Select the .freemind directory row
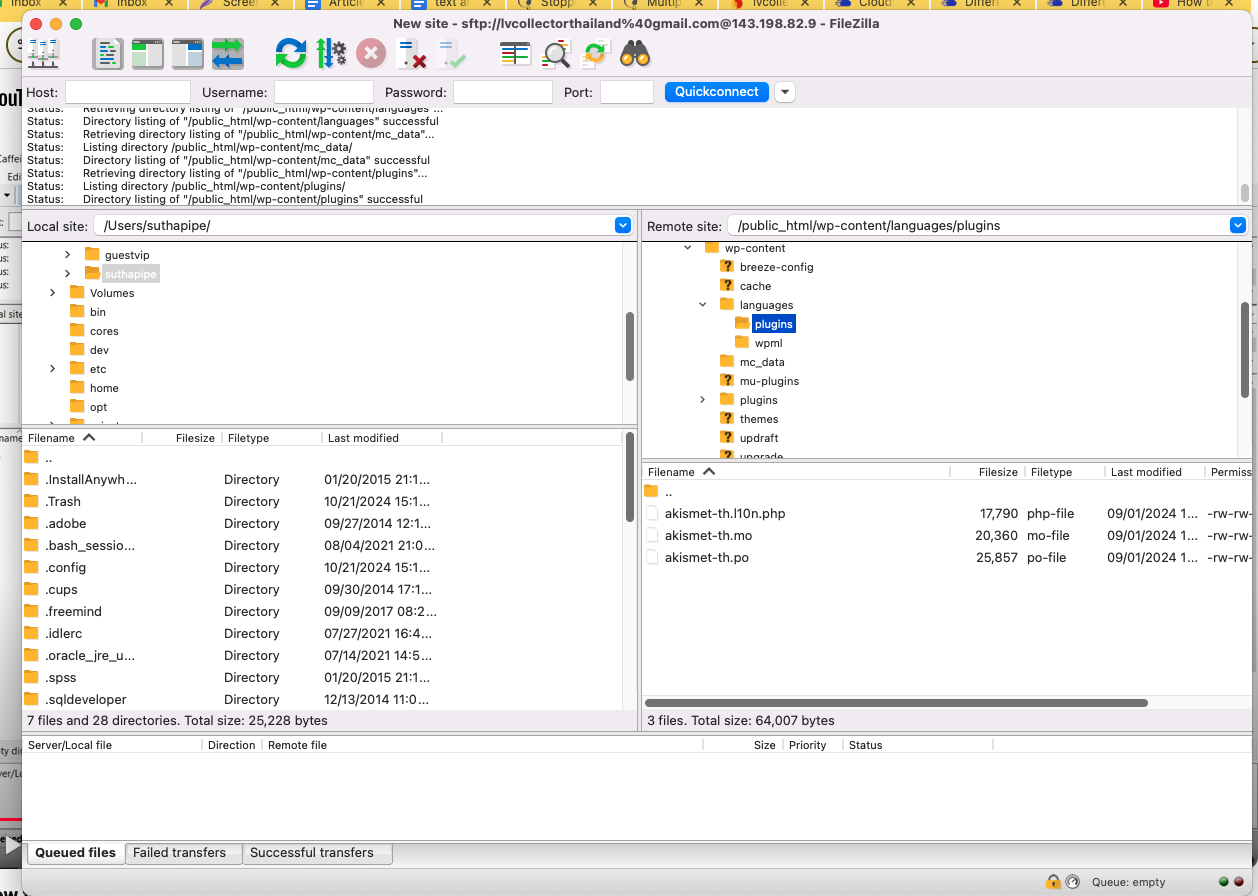This screenshot has height=896, width=1258. point(322,612)
